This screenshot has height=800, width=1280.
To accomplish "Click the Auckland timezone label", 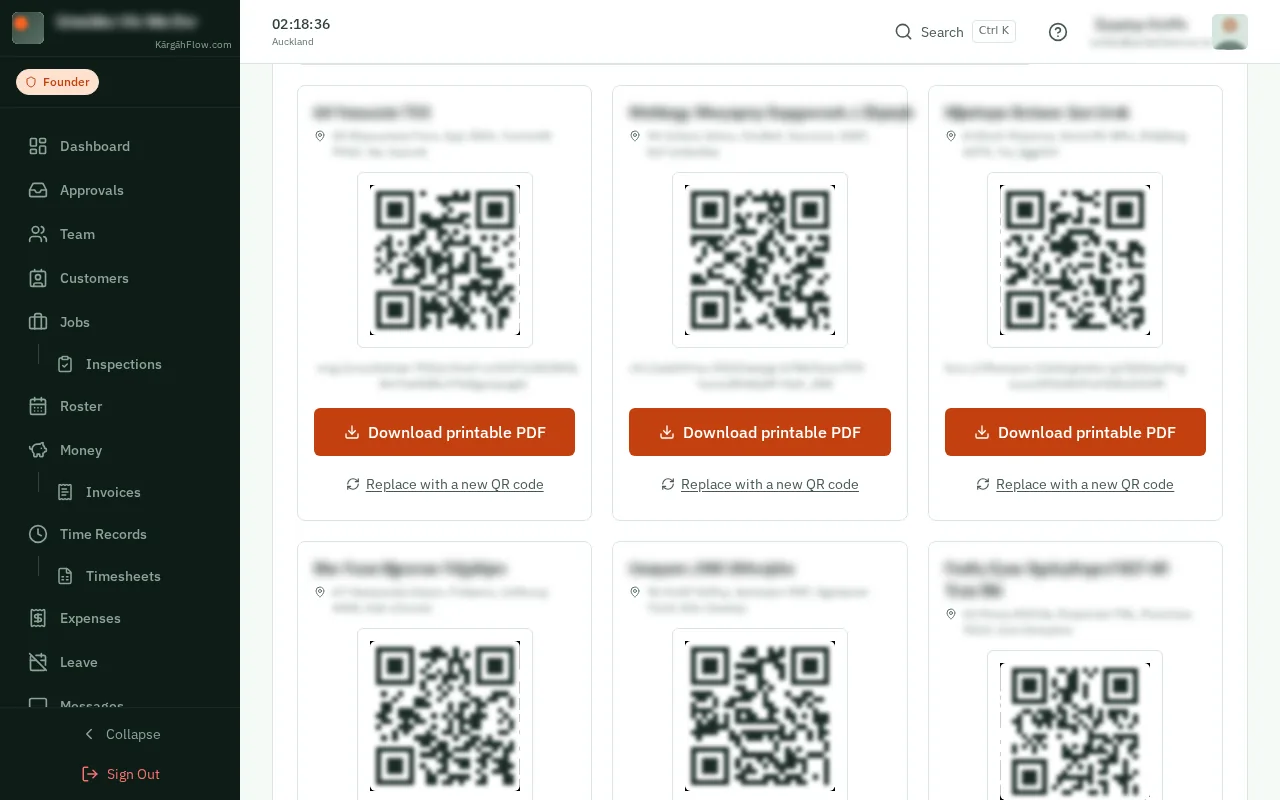I will tap(293, 42).
